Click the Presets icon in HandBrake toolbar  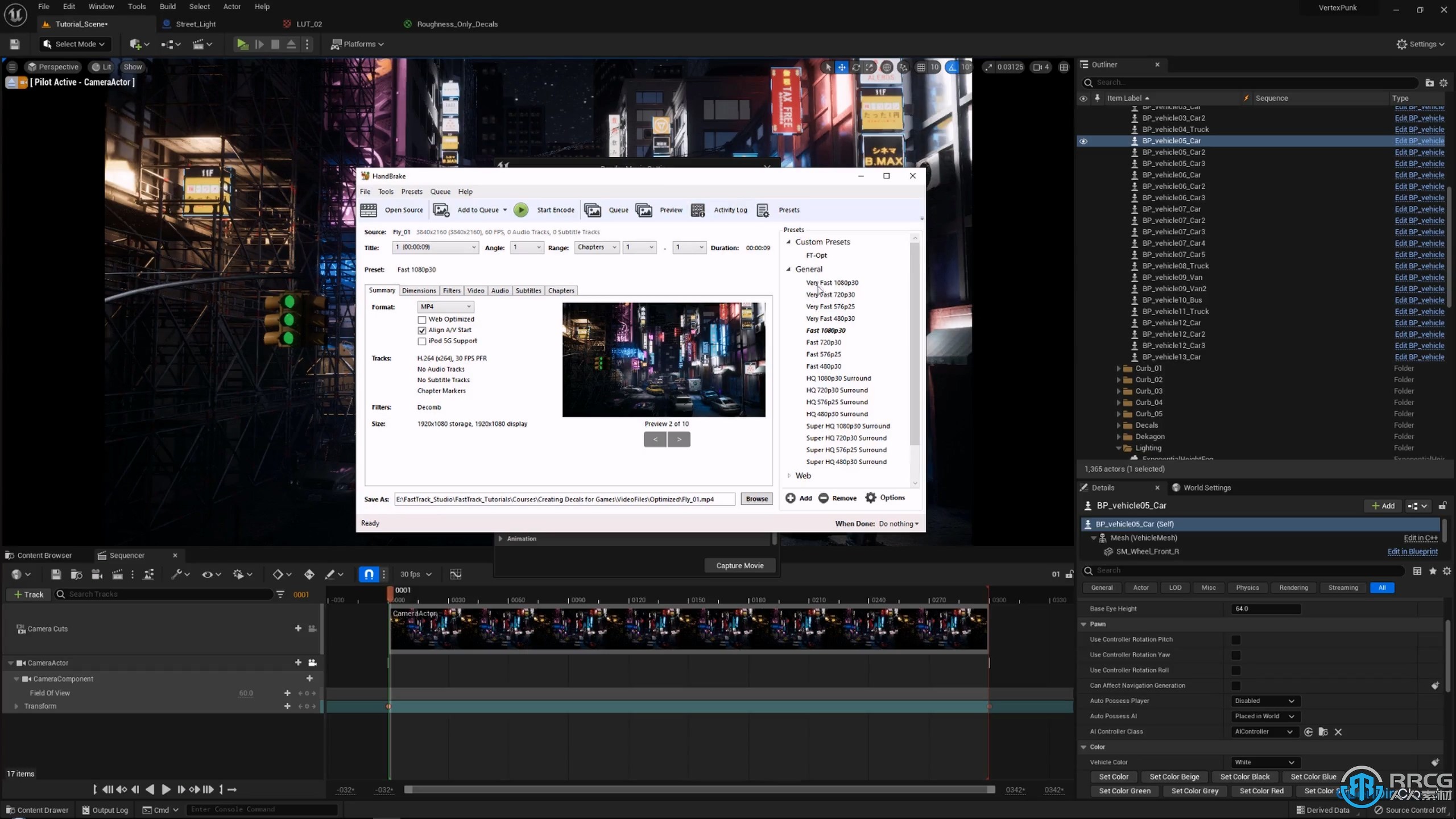click(x=763, y=209)
